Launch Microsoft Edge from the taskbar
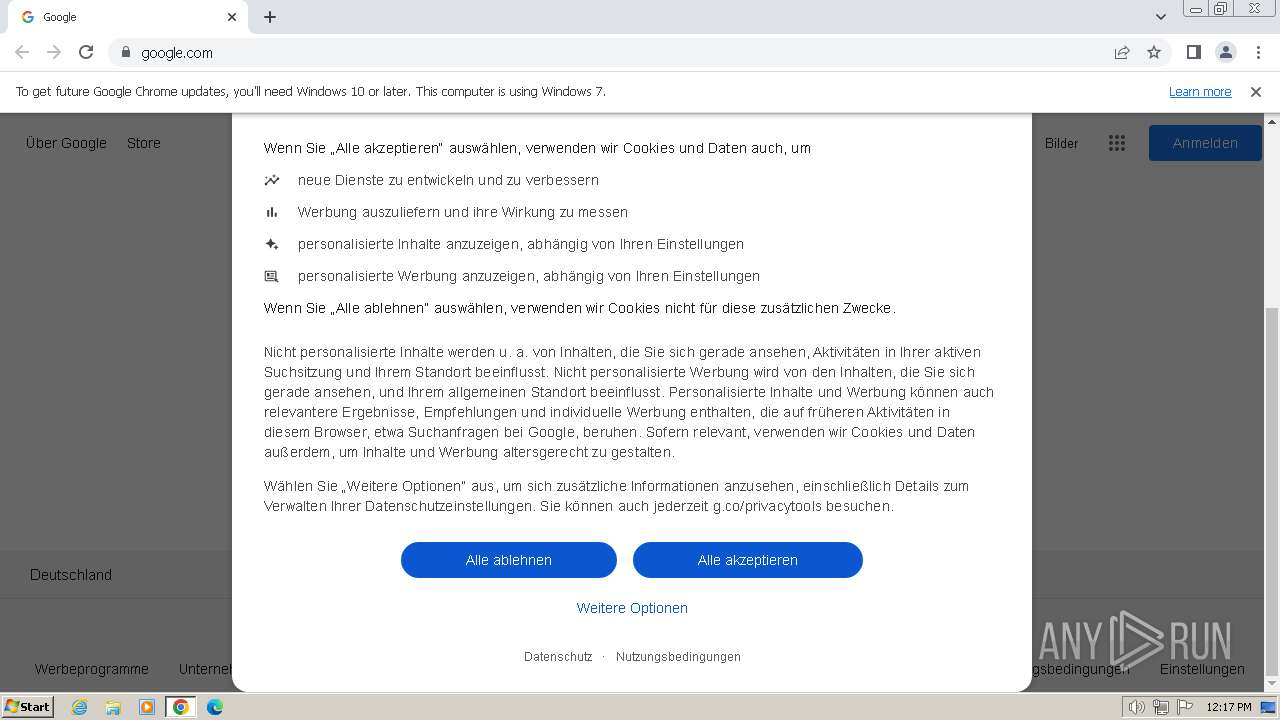This screenshot has height=720, width=1280. (x=215, y=707)
